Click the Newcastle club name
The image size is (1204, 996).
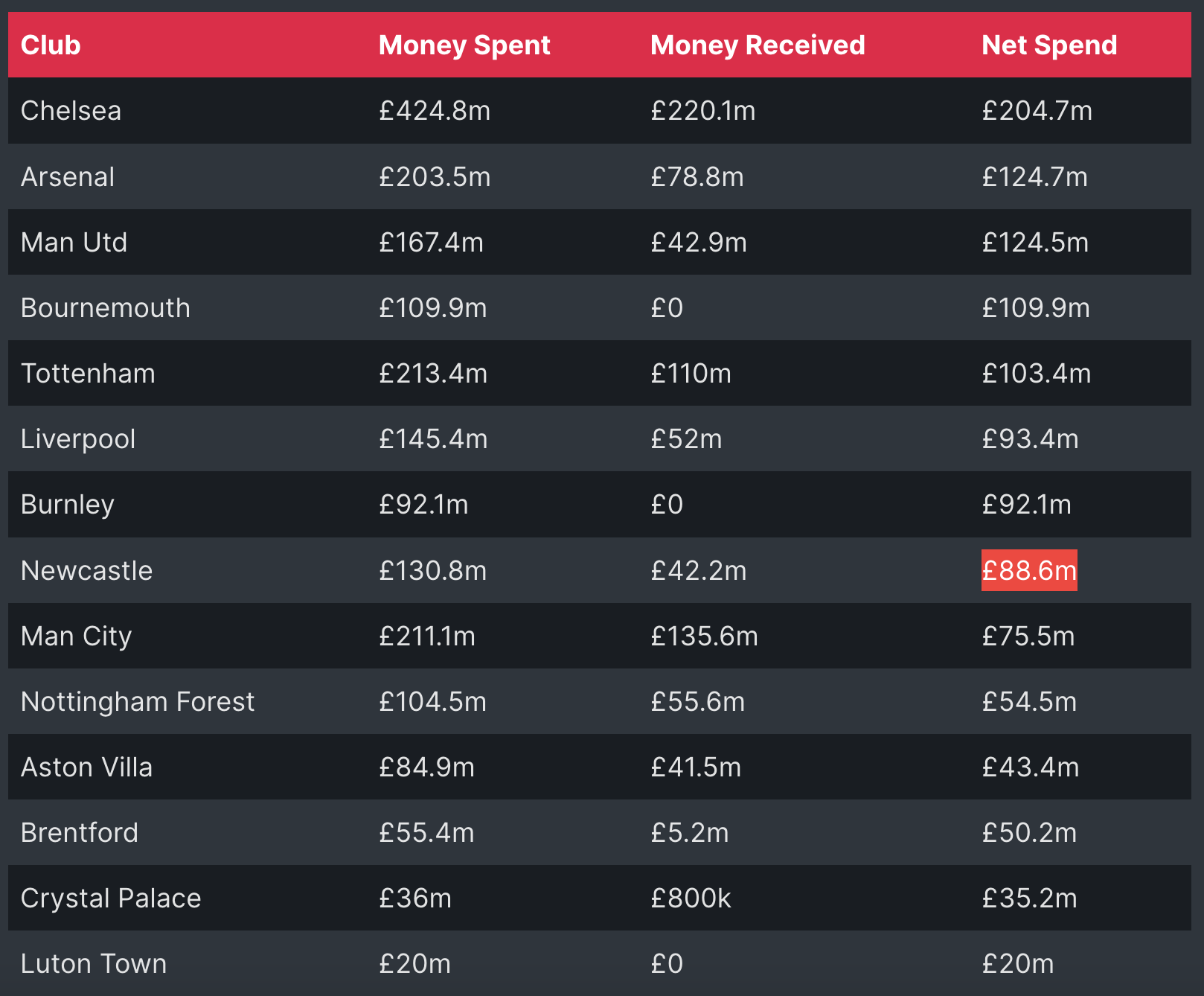click(86, 571)
